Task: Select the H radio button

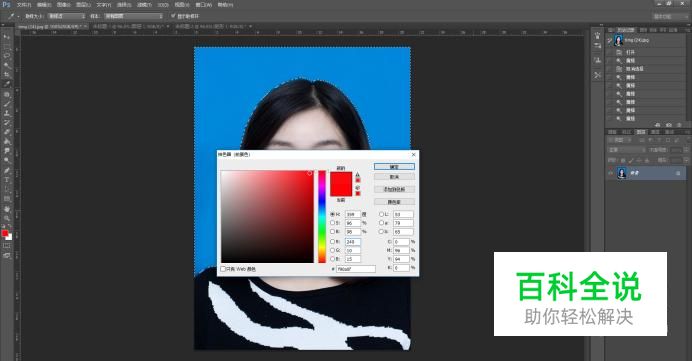Action: [x=333, y=214]
